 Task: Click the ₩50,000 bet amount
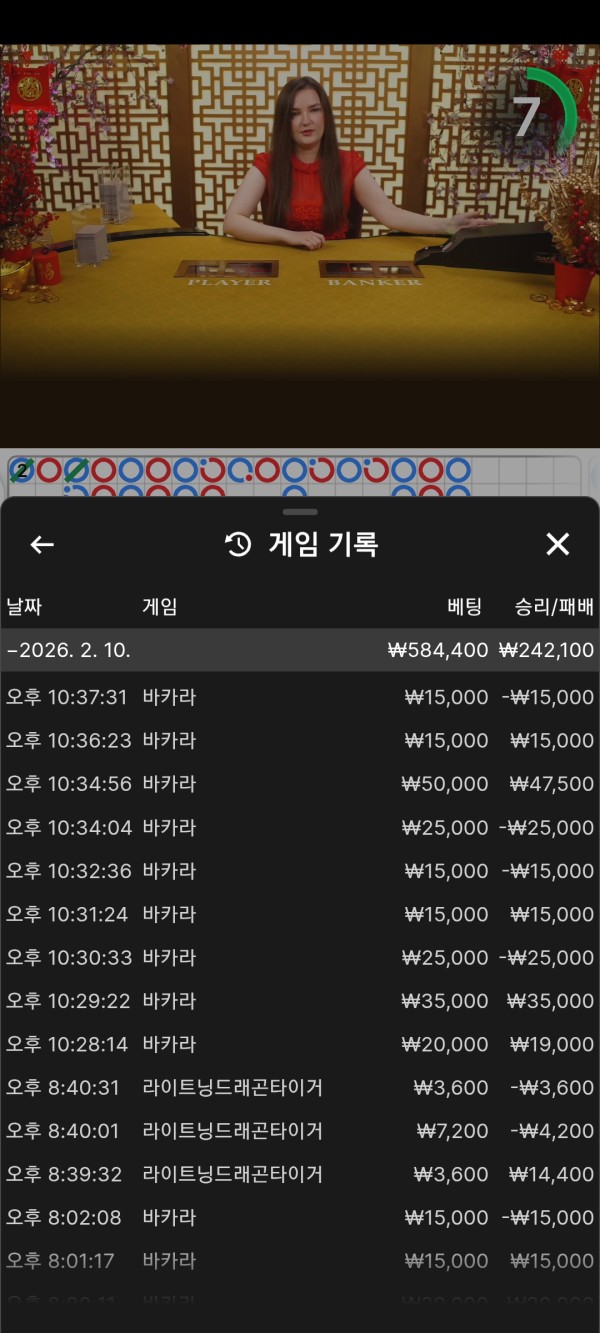click(x=445, y=784)
